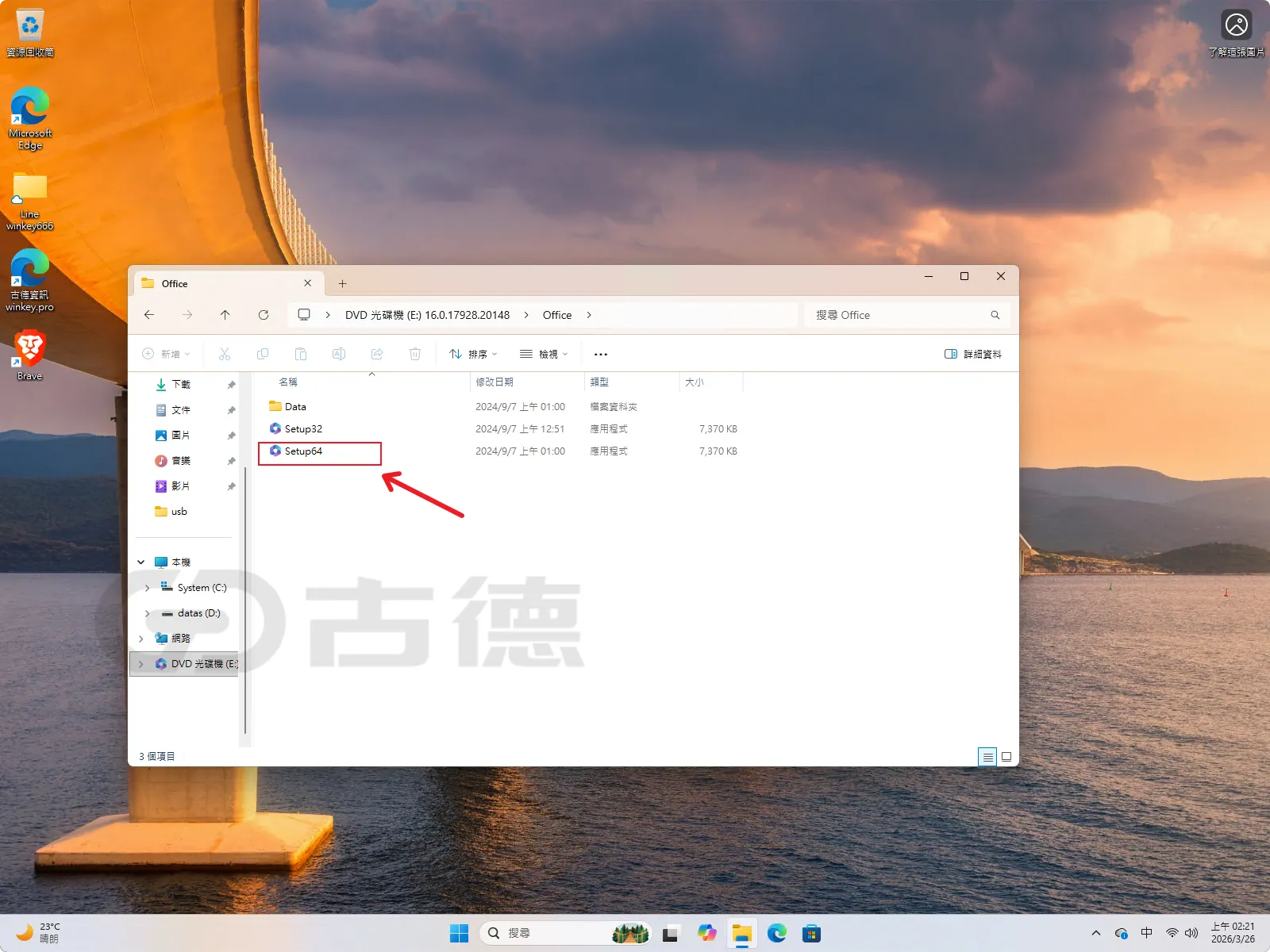Open the 排序 sort dropdown

(x=473, y=354)
